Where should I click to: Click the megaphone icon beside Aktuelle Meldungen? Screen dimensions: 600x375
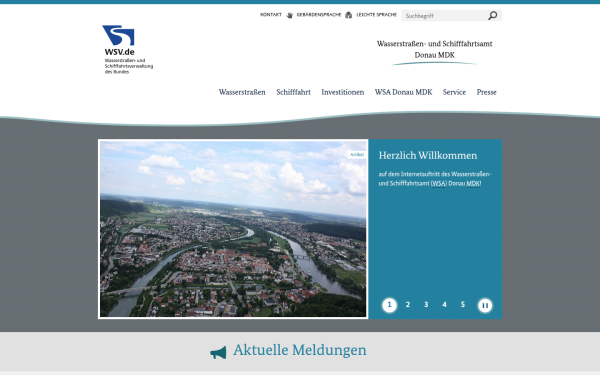(x=218, y=352)
